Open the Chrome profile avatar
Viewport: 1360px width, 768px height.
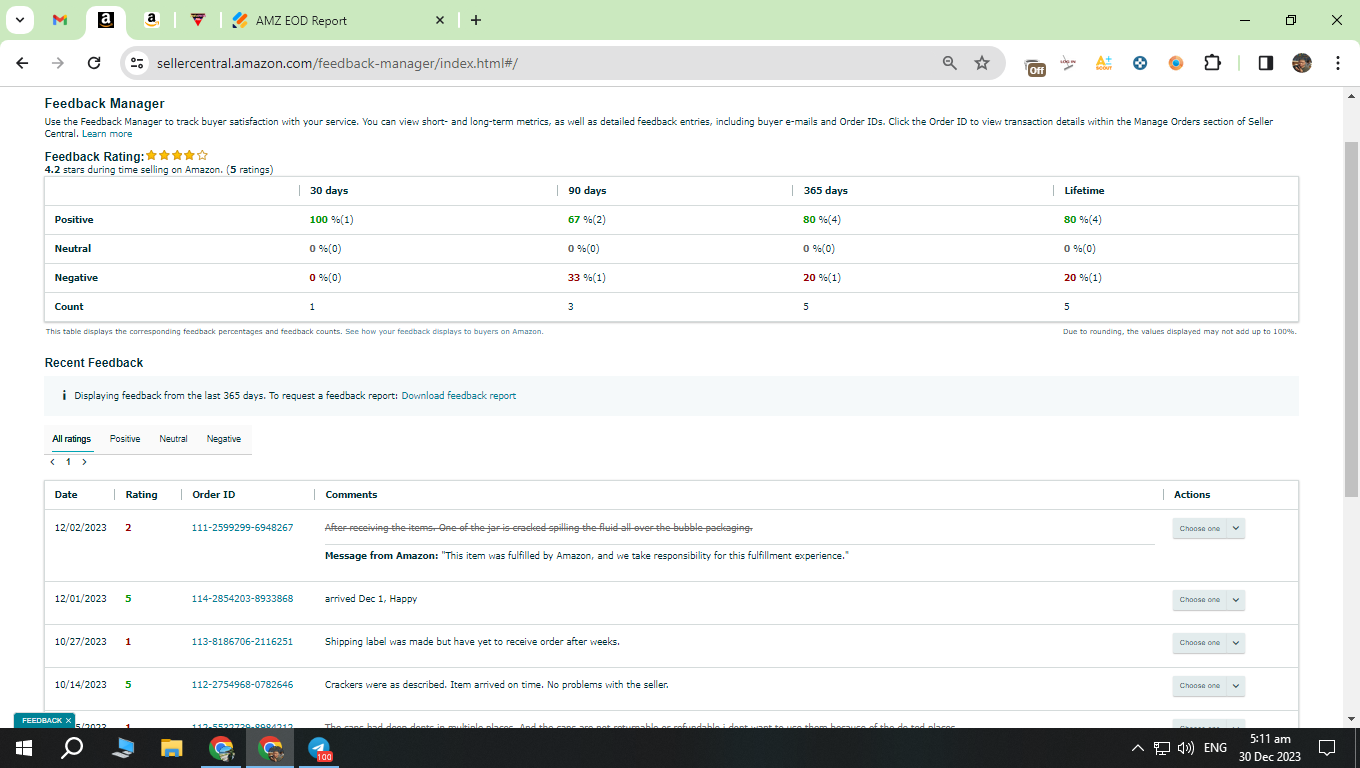[x=1301, y=63]
